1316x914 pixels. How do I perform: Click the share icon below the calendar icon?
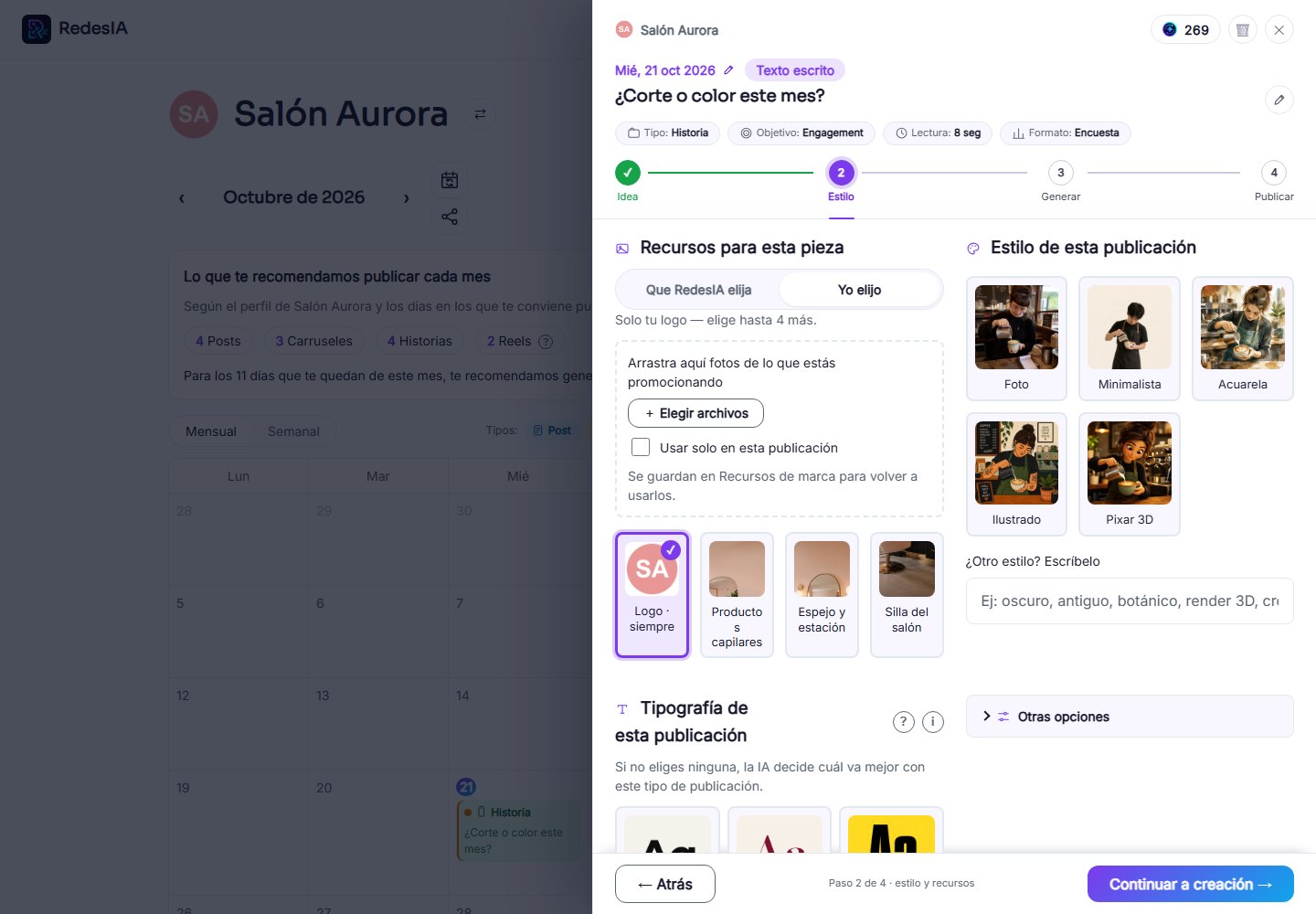tap(450, 217)
